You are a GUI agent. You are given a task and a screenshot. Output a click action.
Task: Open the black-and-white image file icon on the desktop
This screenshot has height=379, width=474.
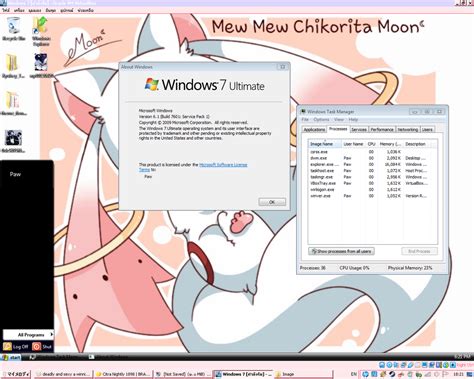tap(13, 141)
